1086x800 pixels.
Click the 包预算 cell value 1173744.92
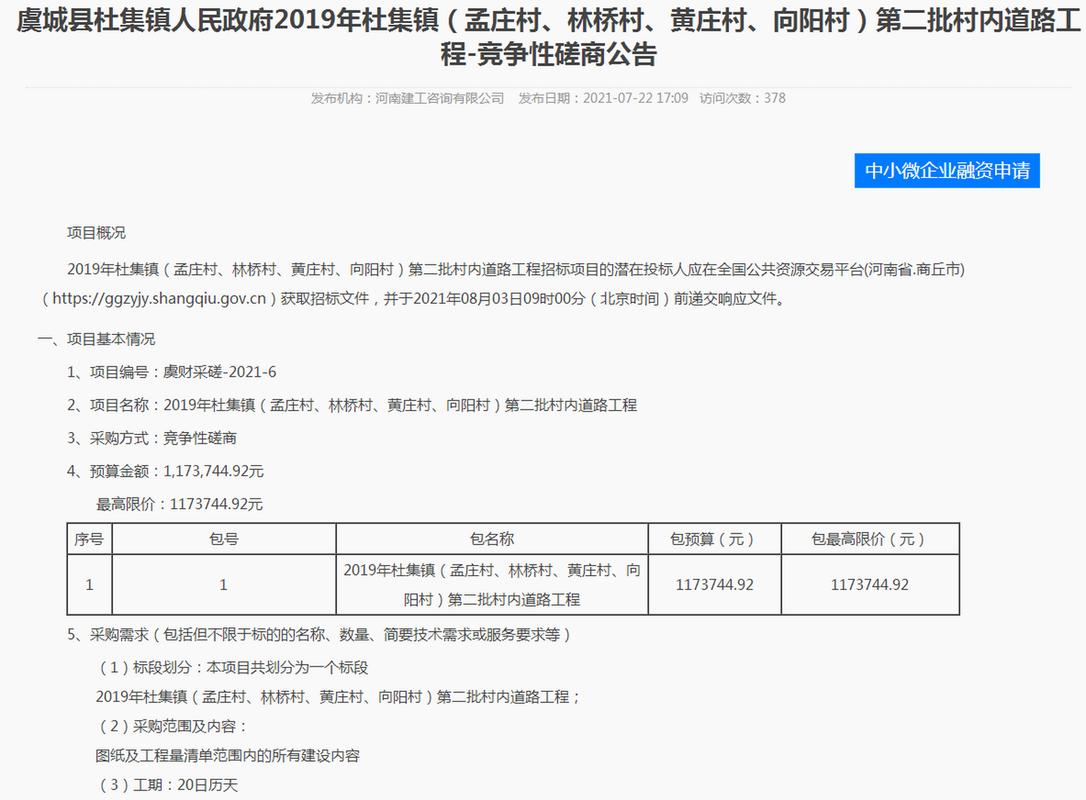tap(714, 585)
